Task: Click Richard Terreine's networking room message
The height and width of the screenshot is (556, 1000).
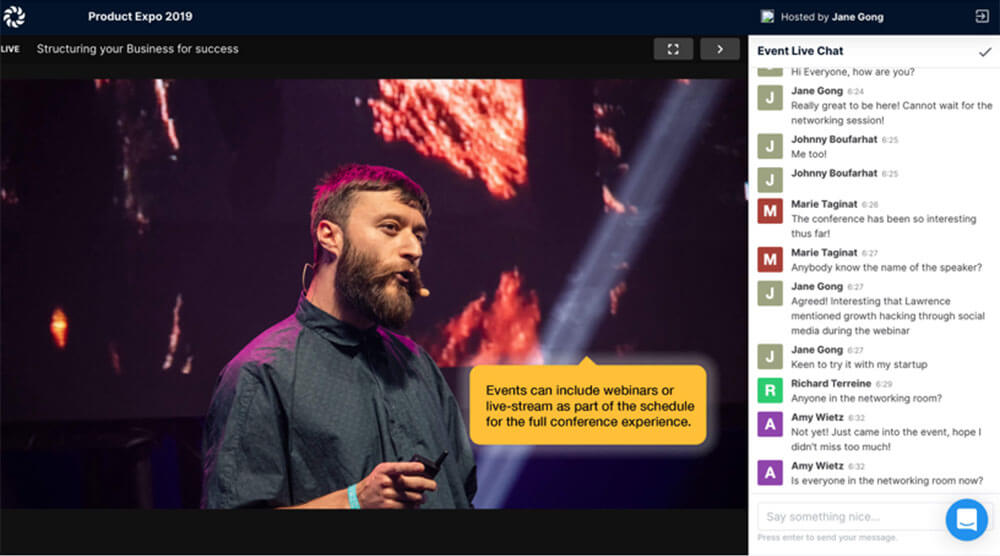Action: coord(866,398)
